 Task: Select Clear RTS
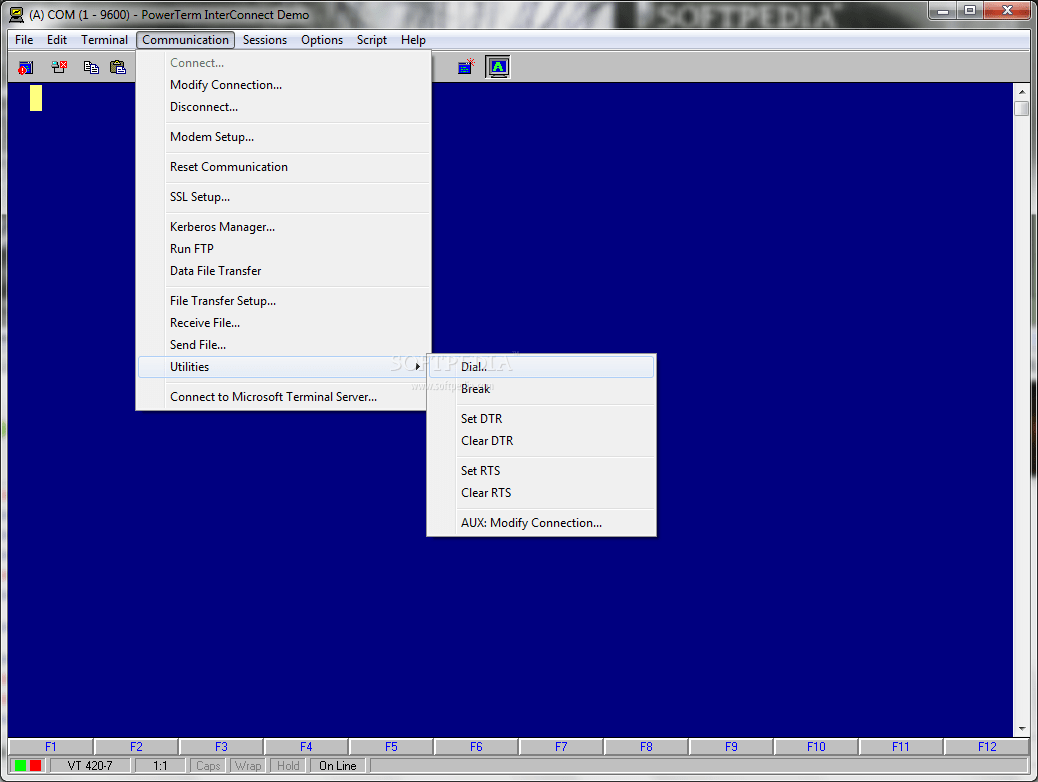tap(542, 493)
